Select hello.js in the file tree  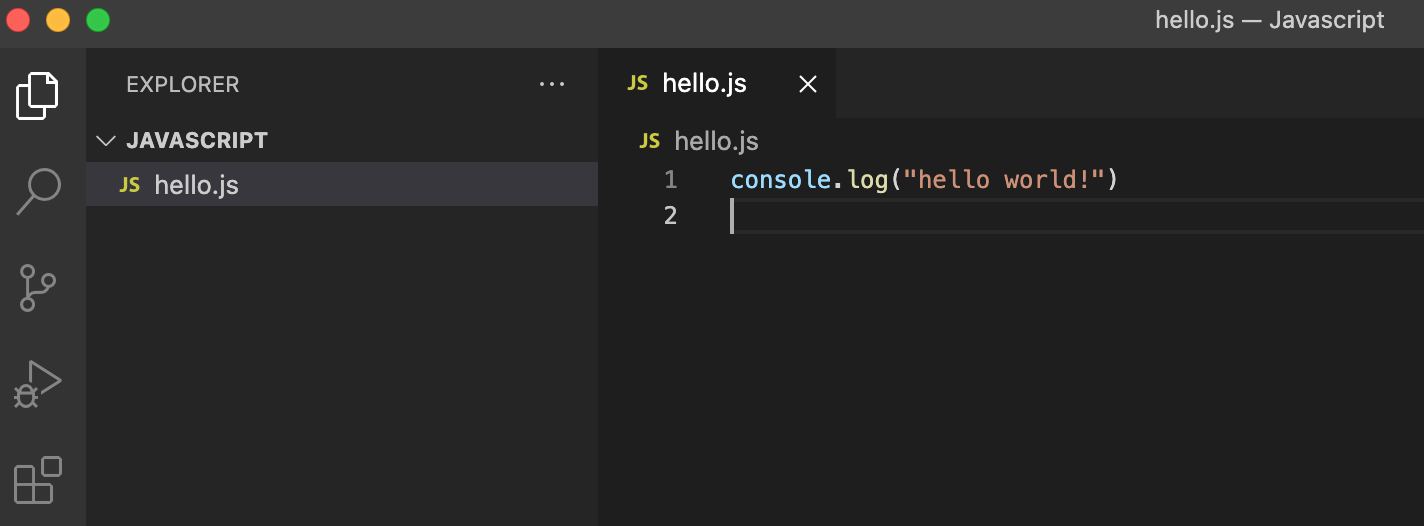pyautogui.click(x=342, y=184)
